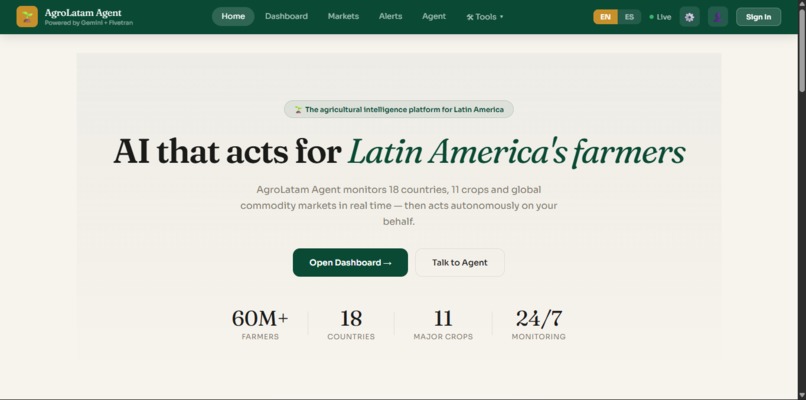806x400 pixels.
Task: Open the Alerts nav item
Action: 391,16
